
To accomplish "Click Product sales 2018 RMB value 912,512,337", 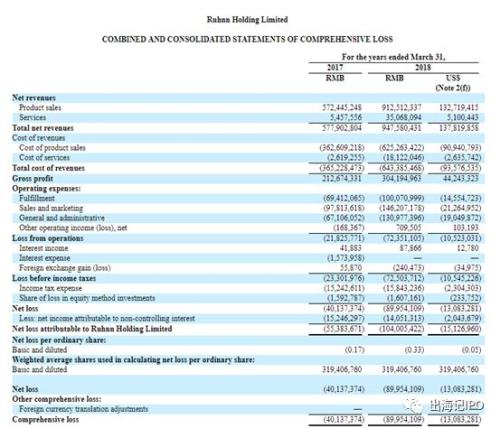I will [x=401, y=108].
